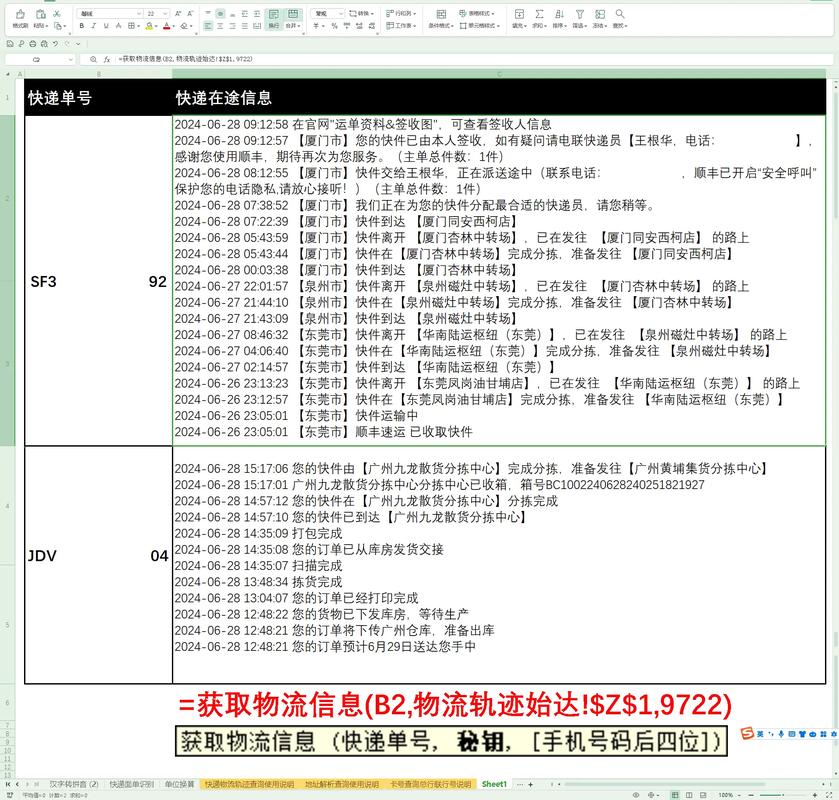Viewport: 839px width, 800px height.
Task: Toggle Italic formatting
Action: pyautogui.click(x=94, y=26)
